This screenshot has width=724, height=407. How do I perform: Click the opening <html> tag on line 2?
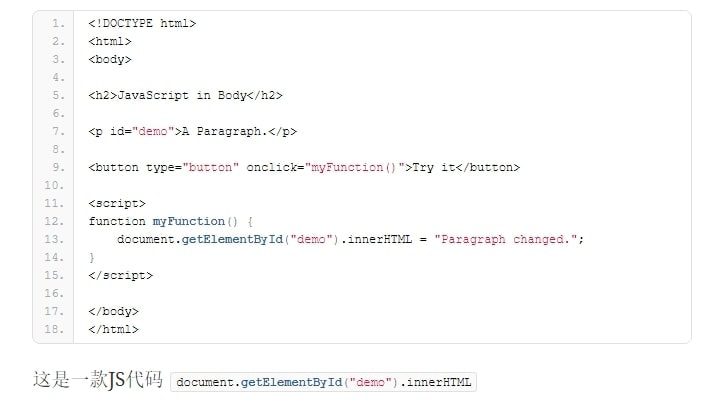(110, 41)
